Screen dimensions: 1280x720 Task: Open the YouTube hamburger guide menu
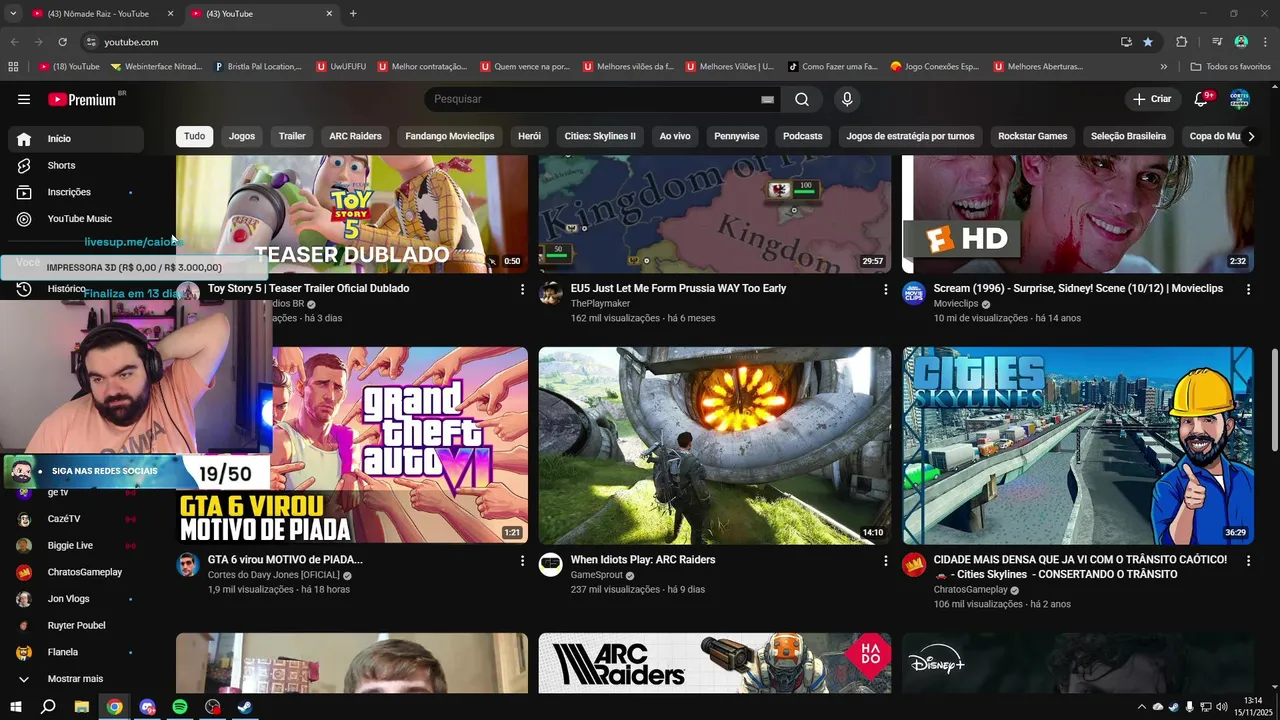[x=24, y=99]
